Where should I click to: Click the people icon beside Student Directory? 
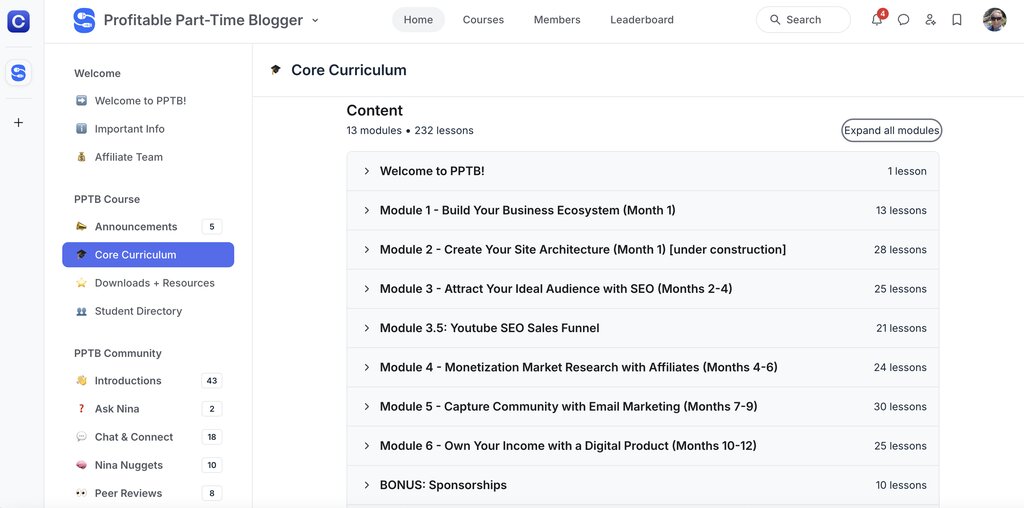81,311
